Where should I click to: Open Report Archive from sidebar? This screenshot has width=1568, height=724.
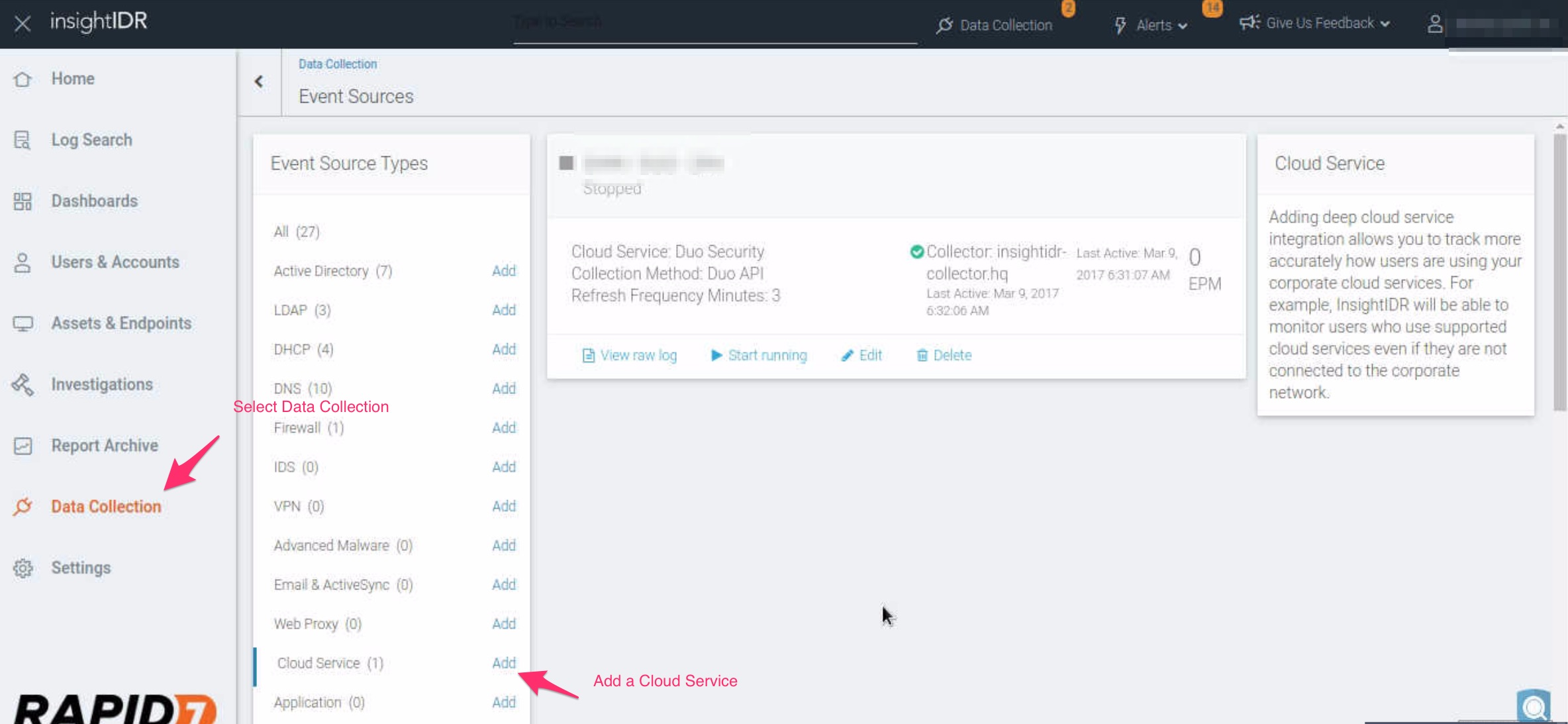click(x=105, y=444)
